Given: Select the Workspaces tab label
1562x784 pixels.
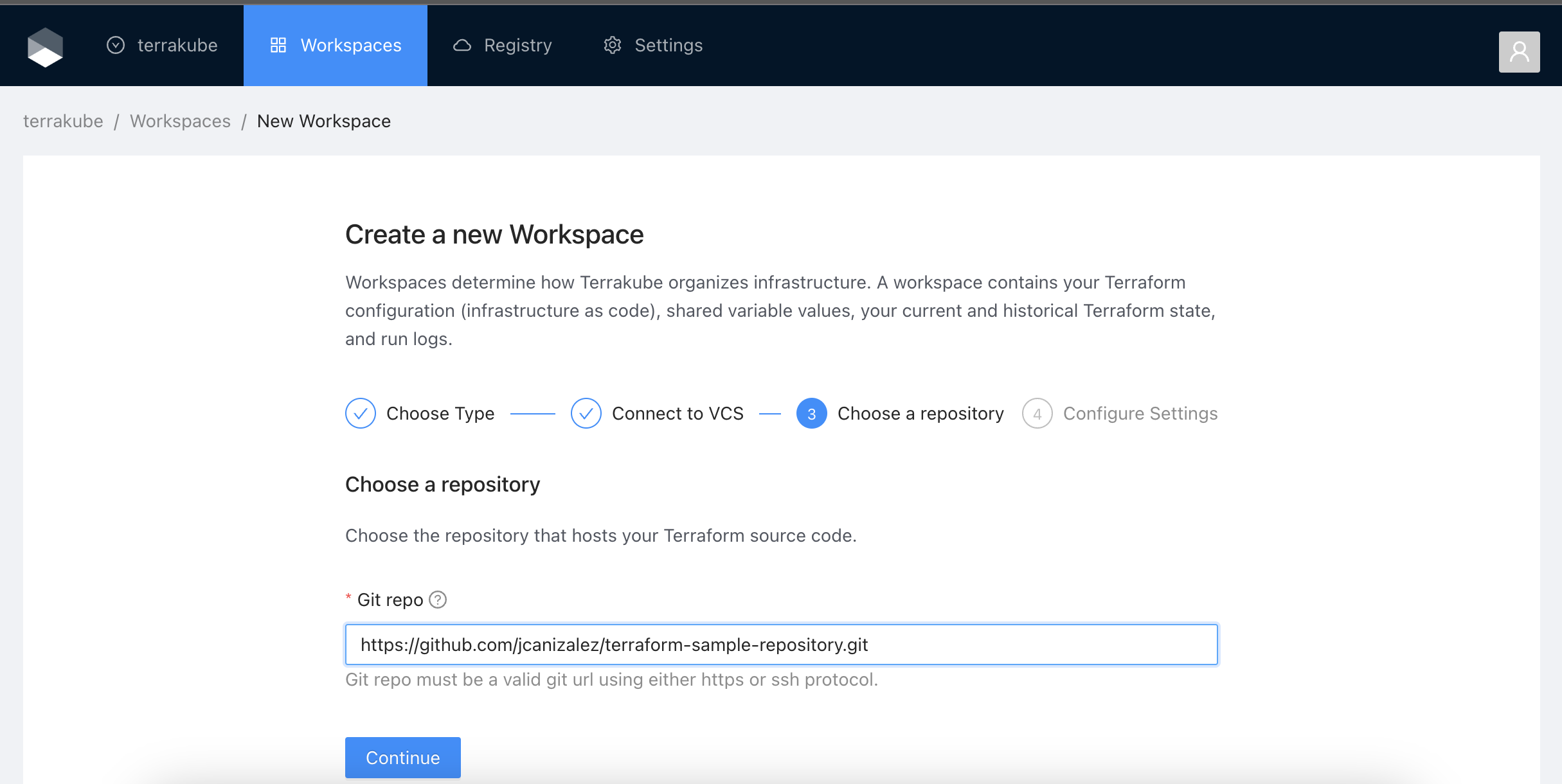Looking at the screenshot, I should click(351, 46).
